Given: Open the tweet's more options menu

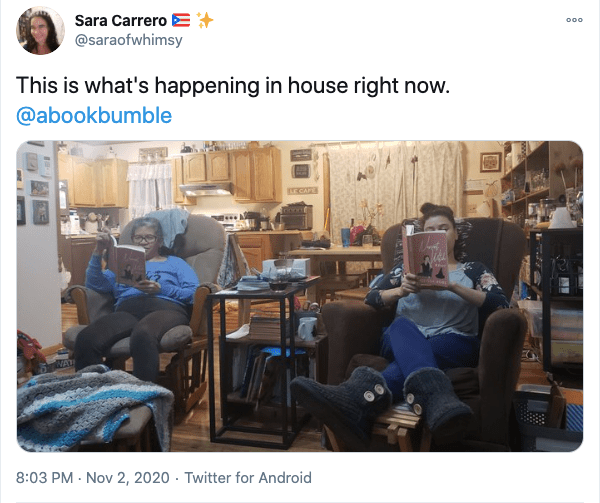Looking at the screenshot, I should (574, 20).
